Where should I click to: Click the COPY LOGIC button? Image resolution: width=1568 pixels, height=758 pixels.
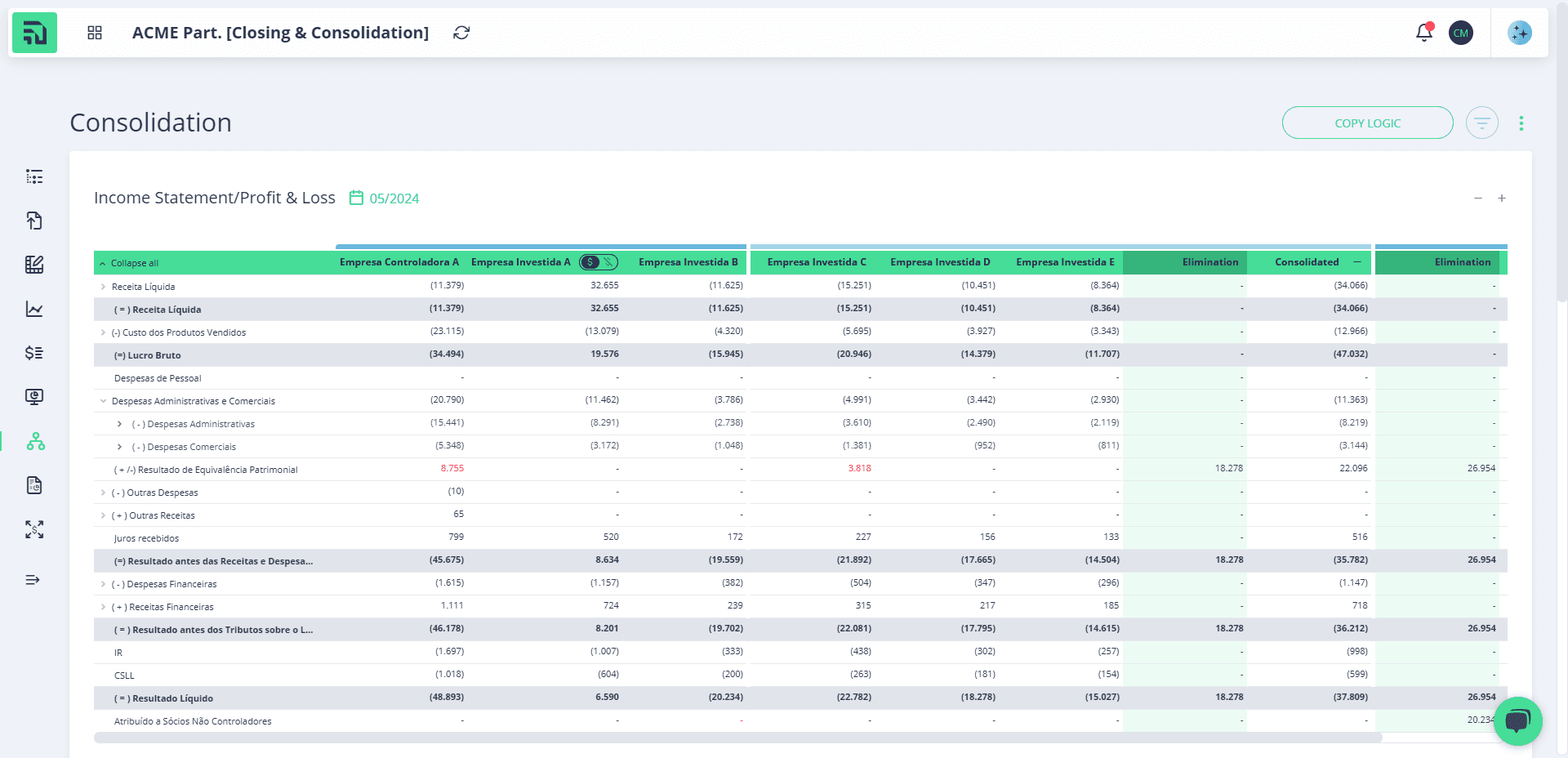(1368, 123)
